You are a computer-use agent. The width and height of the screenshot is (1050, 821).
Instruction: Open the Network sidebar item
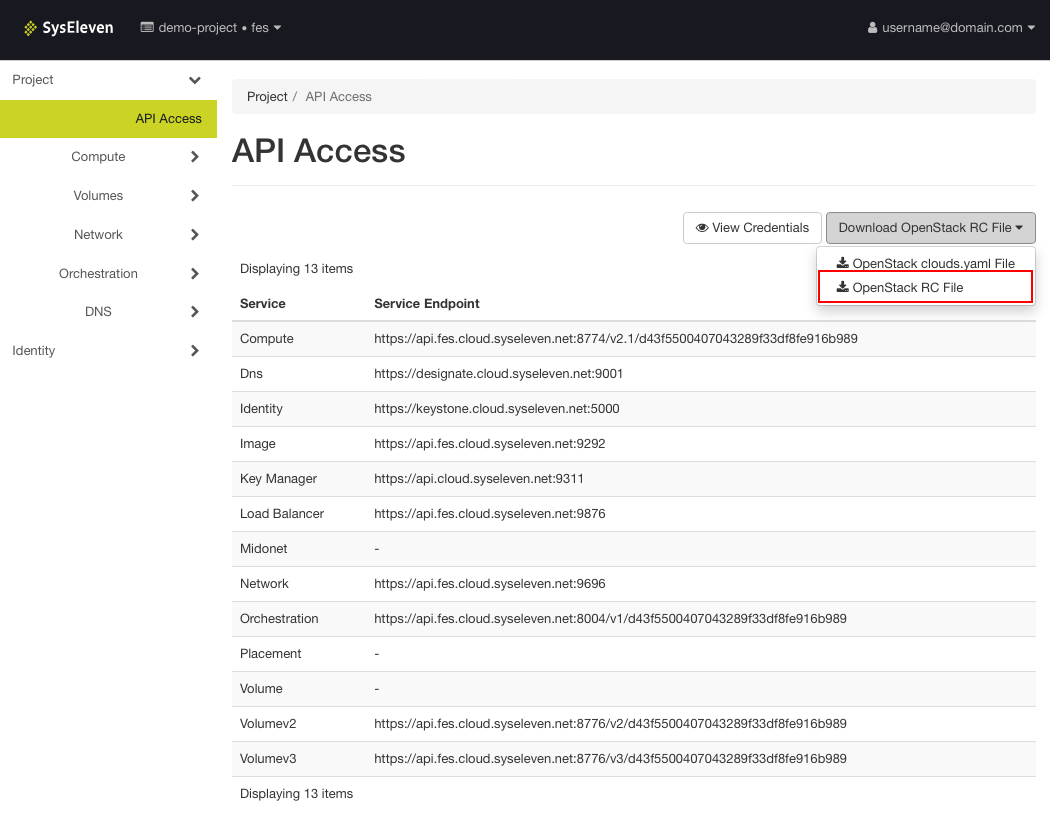point(98,234)
